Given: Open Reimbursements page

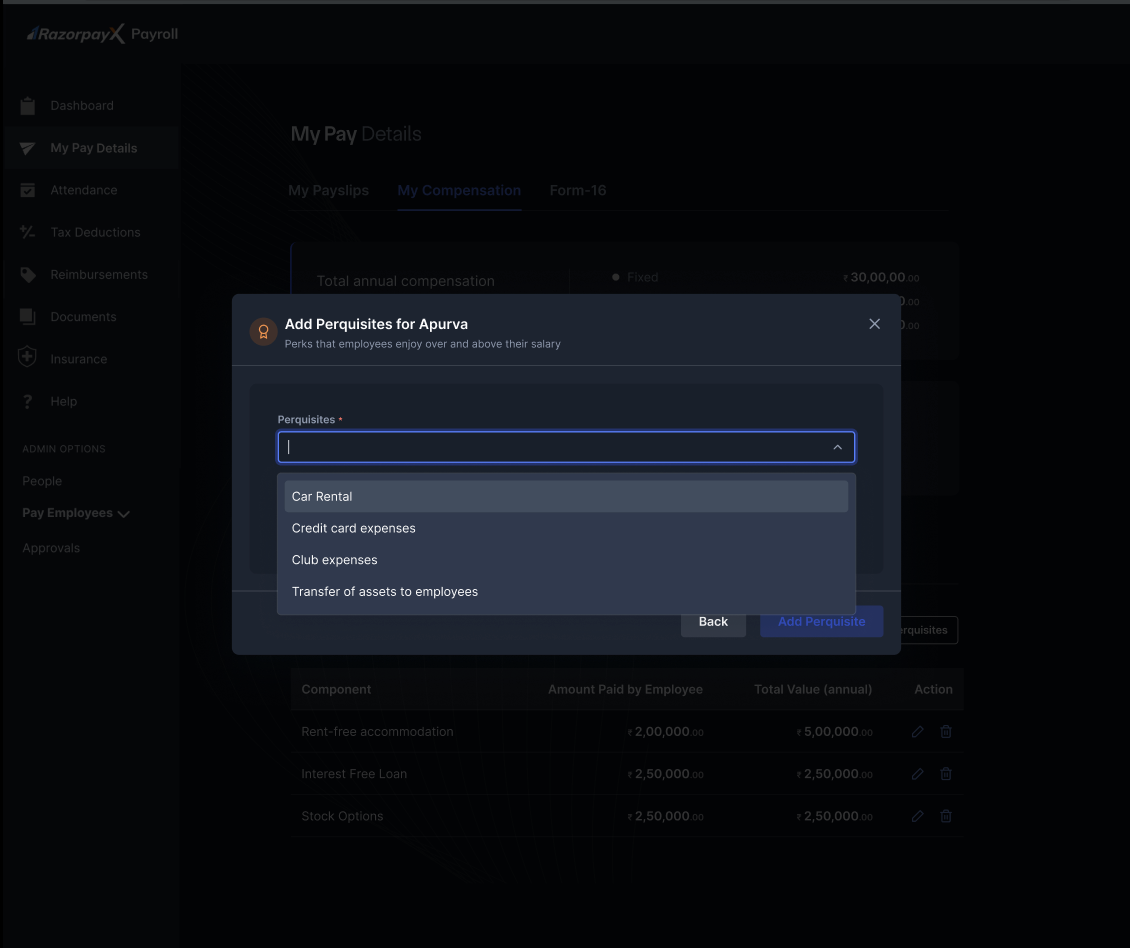Looking at the screenshot, I should [x=99, y=275].
